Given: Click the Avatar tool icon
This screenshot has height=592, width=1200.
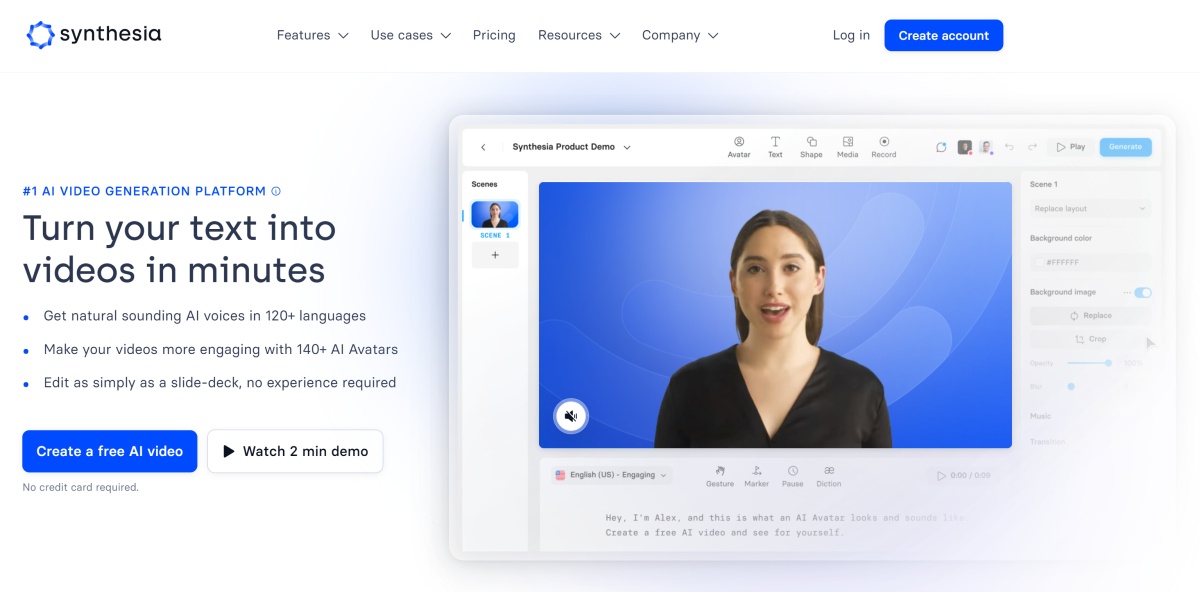Looking at the screenshot, I should pos(739,143).
